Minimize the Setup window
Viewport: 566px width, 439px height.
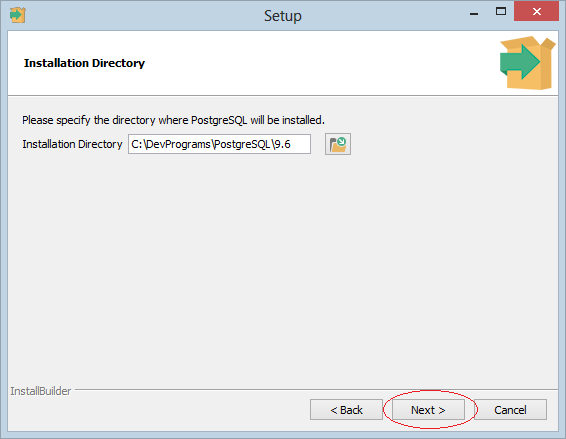pyautogui.click(x=474, y=13)
